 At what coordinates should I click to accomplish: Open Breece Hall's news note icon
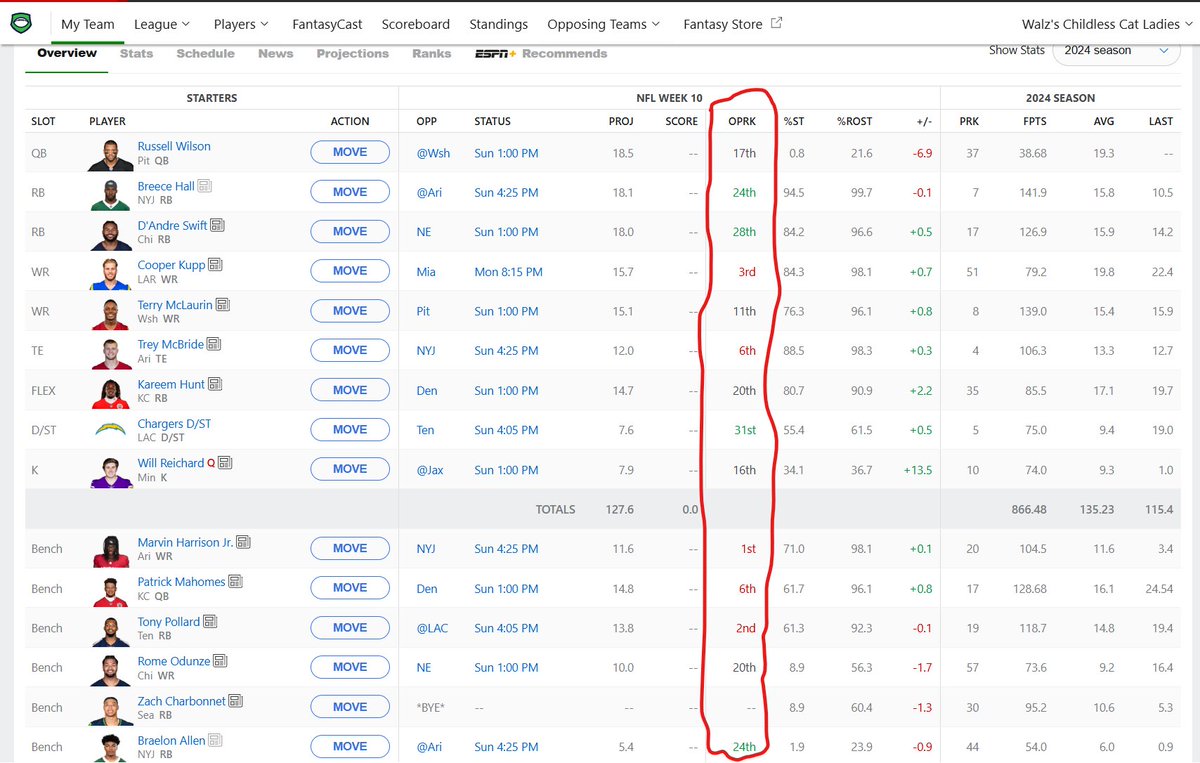[x=204, y=186]
